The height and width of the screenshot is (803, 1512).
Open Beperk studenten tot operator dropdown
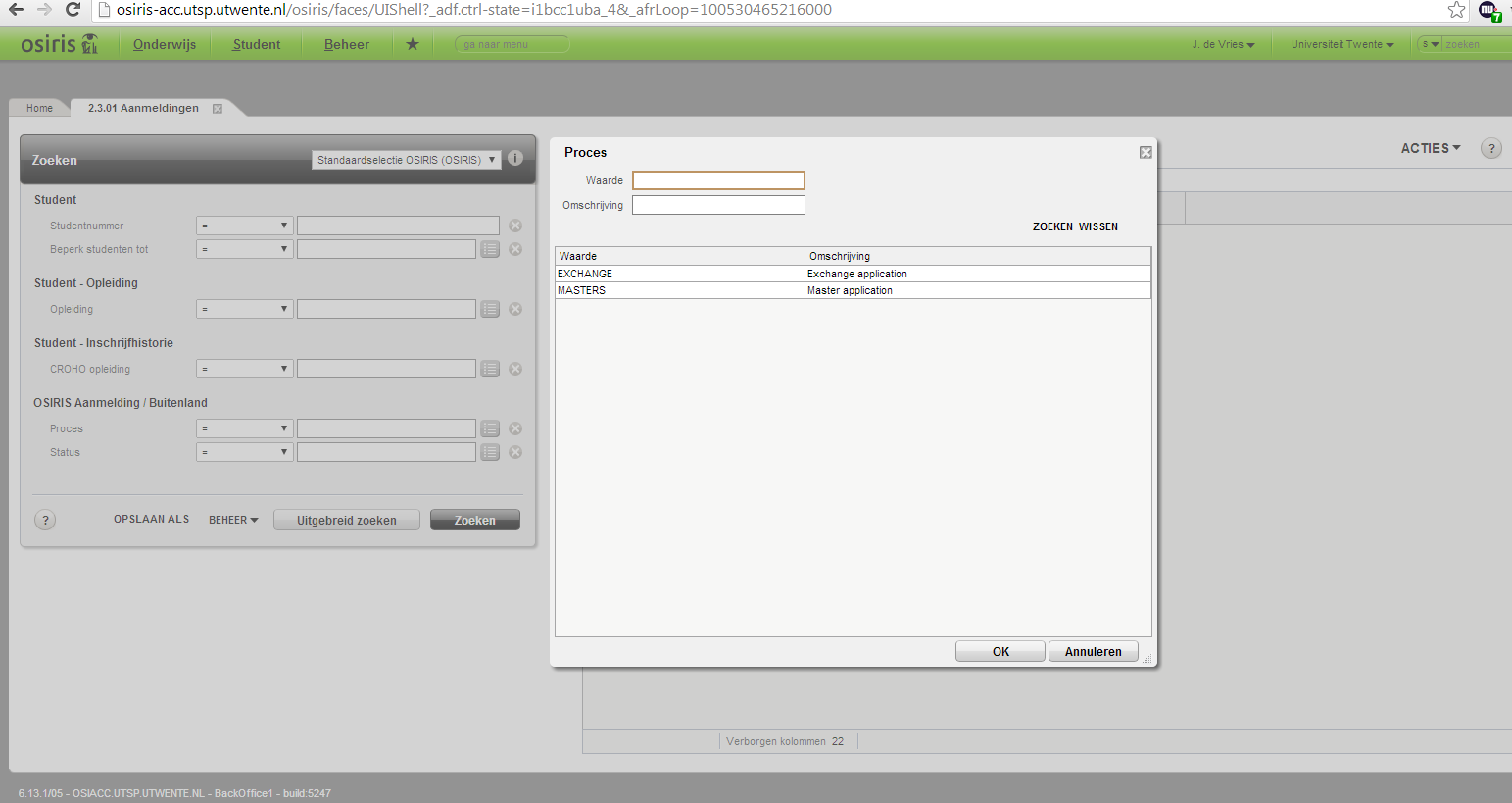(x=244, y=249)
